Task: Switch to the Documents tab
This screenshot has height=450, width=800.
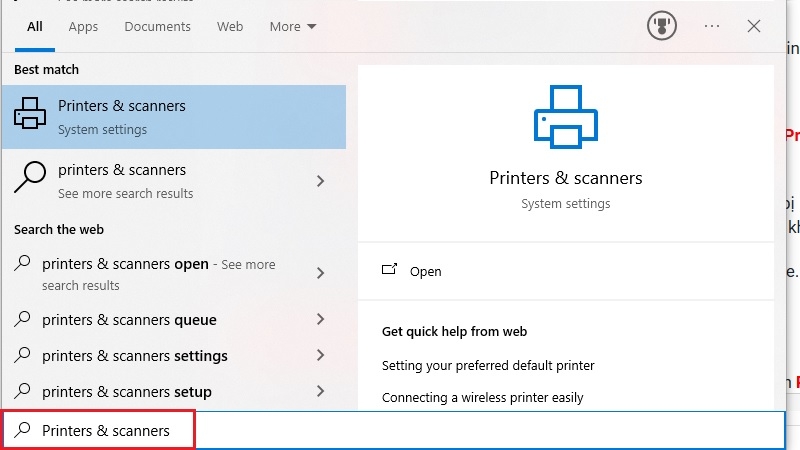Action: click(x=158, y=27)
